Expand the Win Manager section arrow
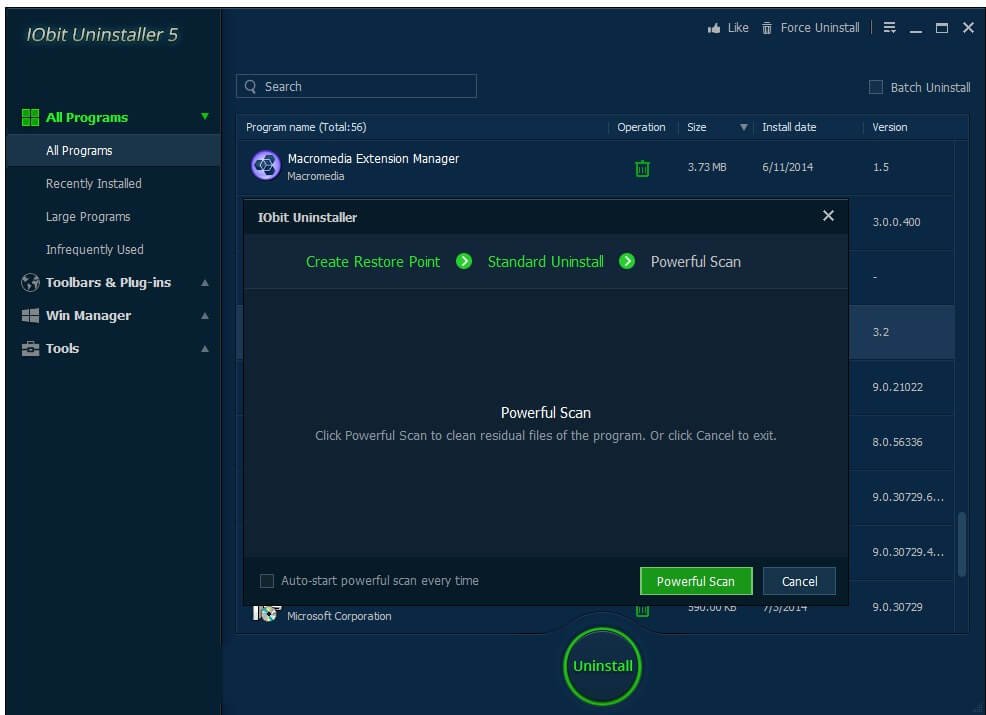This screenshot has height=715, width=986. point(204,316)
